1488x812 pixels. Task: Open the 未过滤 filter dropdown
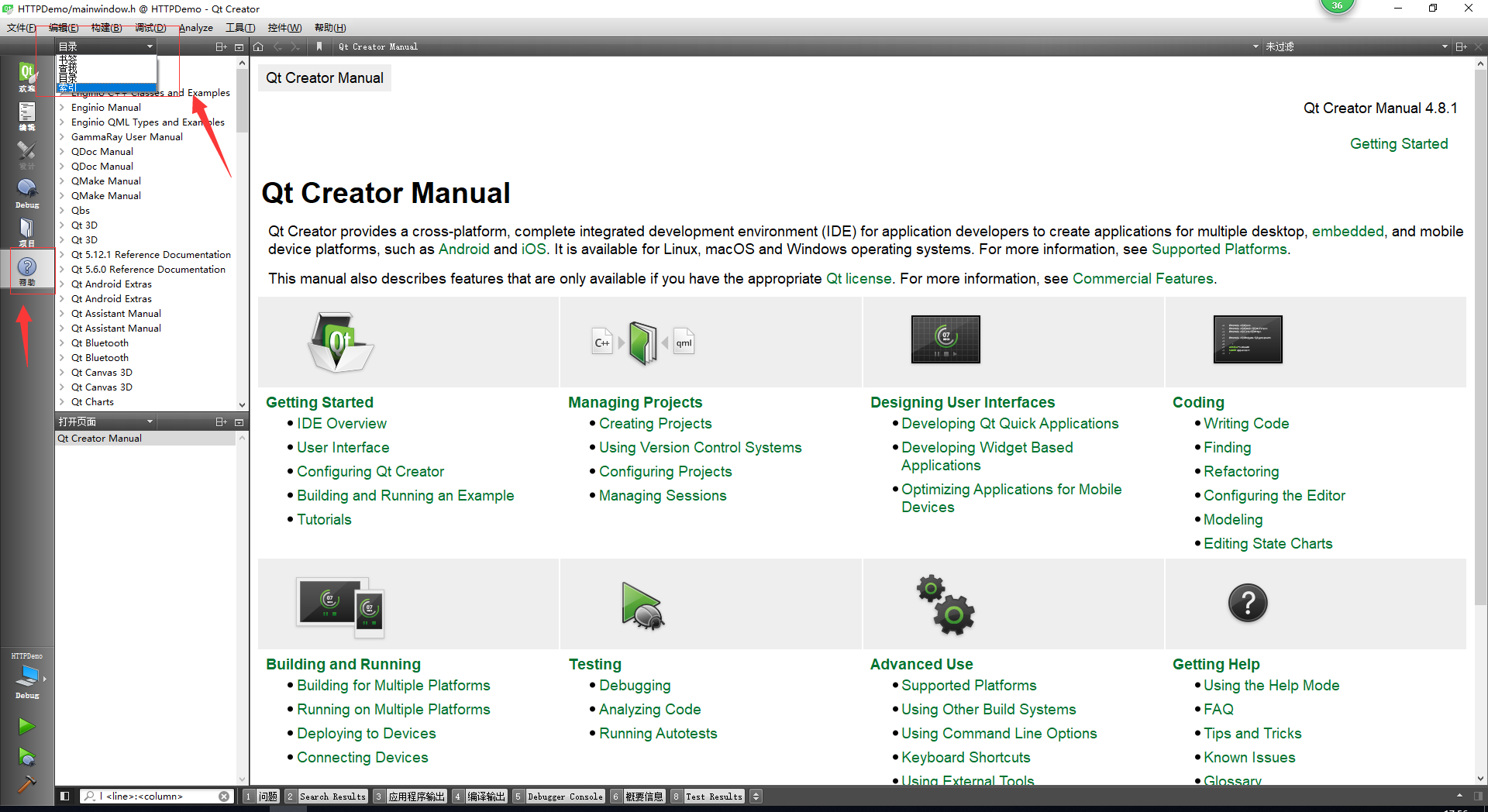[x=1356, y=46]
